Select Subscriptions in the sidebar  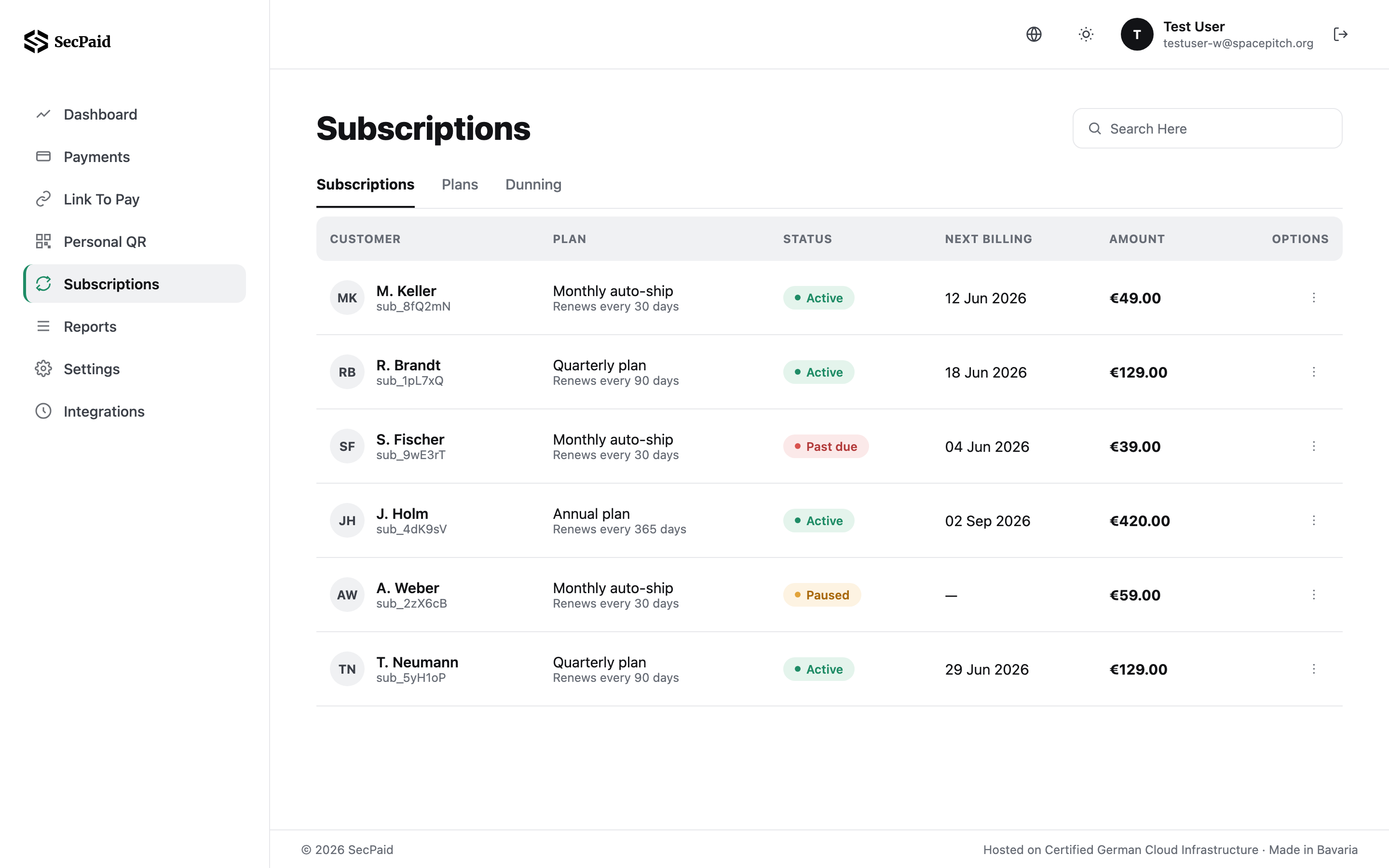click(x=134, y=284)
